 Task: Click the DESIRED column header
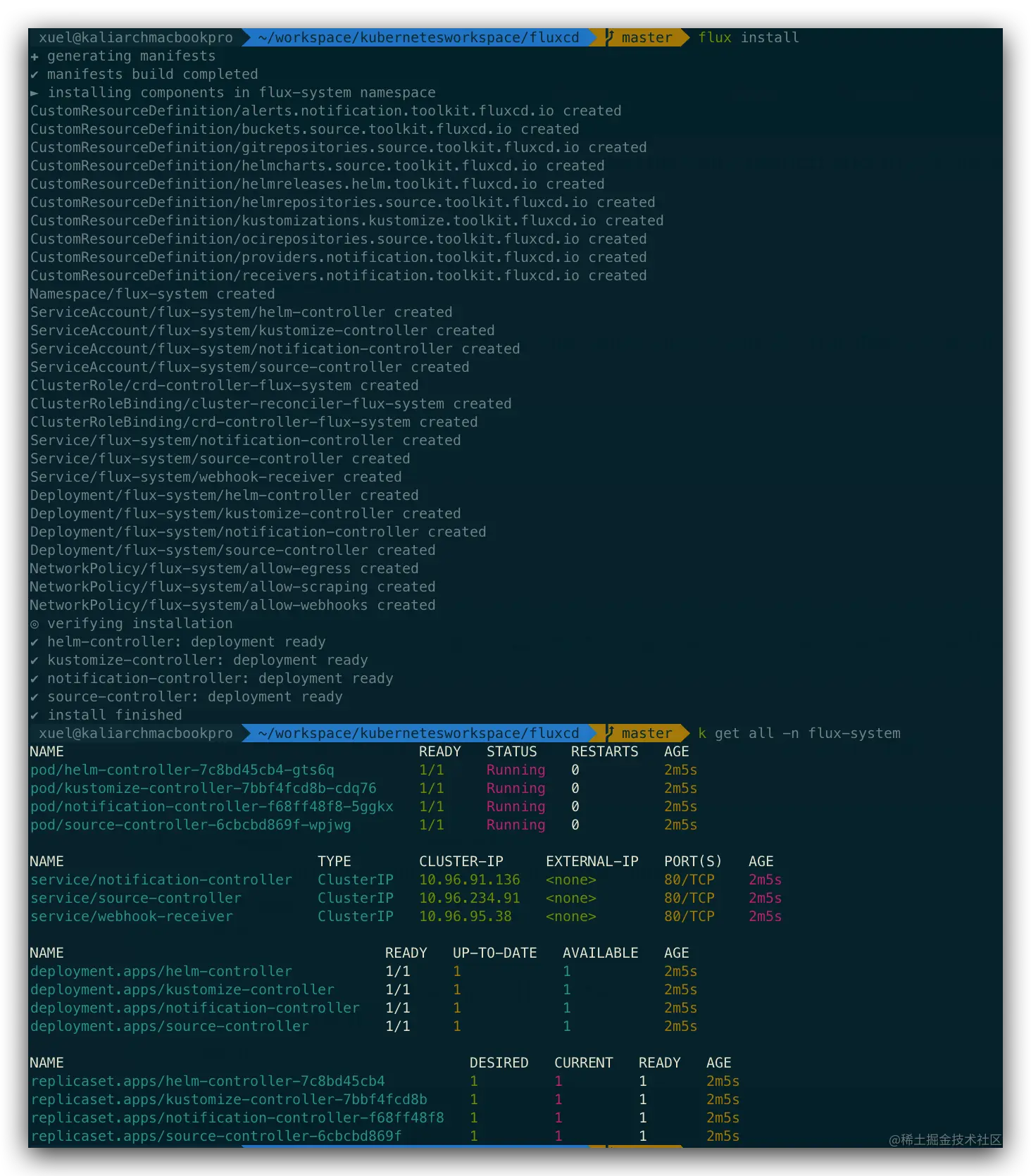click(499, 1063)
